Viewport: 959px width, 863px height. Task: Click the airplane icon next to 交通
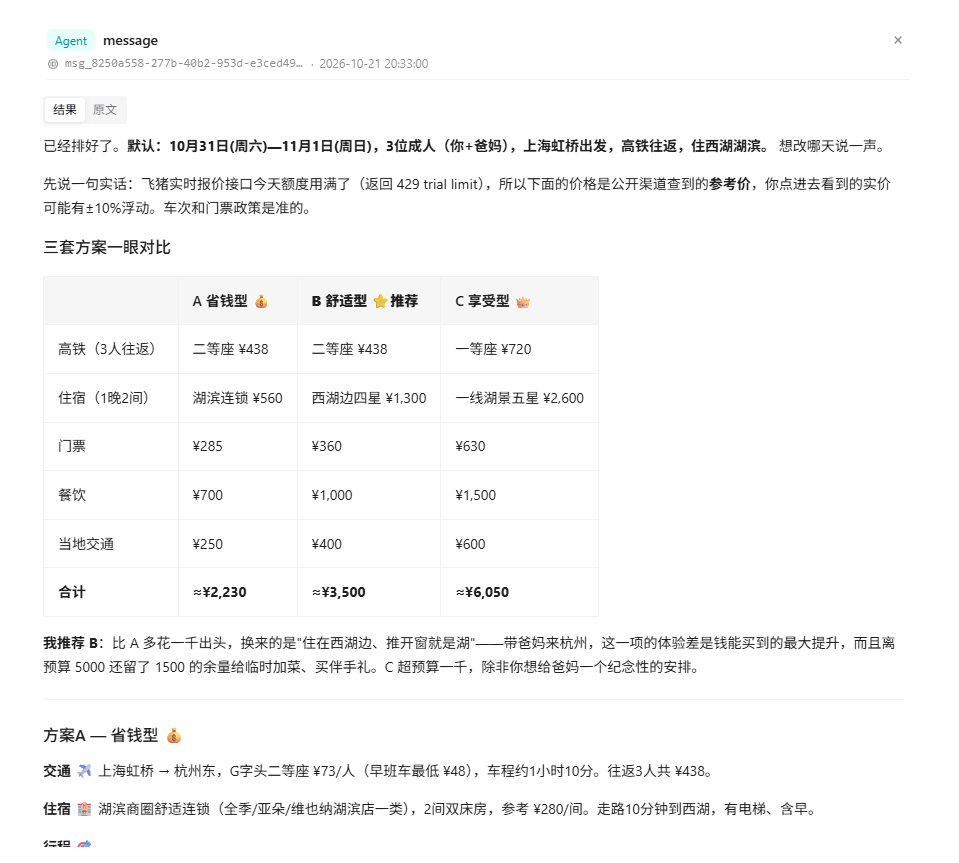[x=84, y=771]
